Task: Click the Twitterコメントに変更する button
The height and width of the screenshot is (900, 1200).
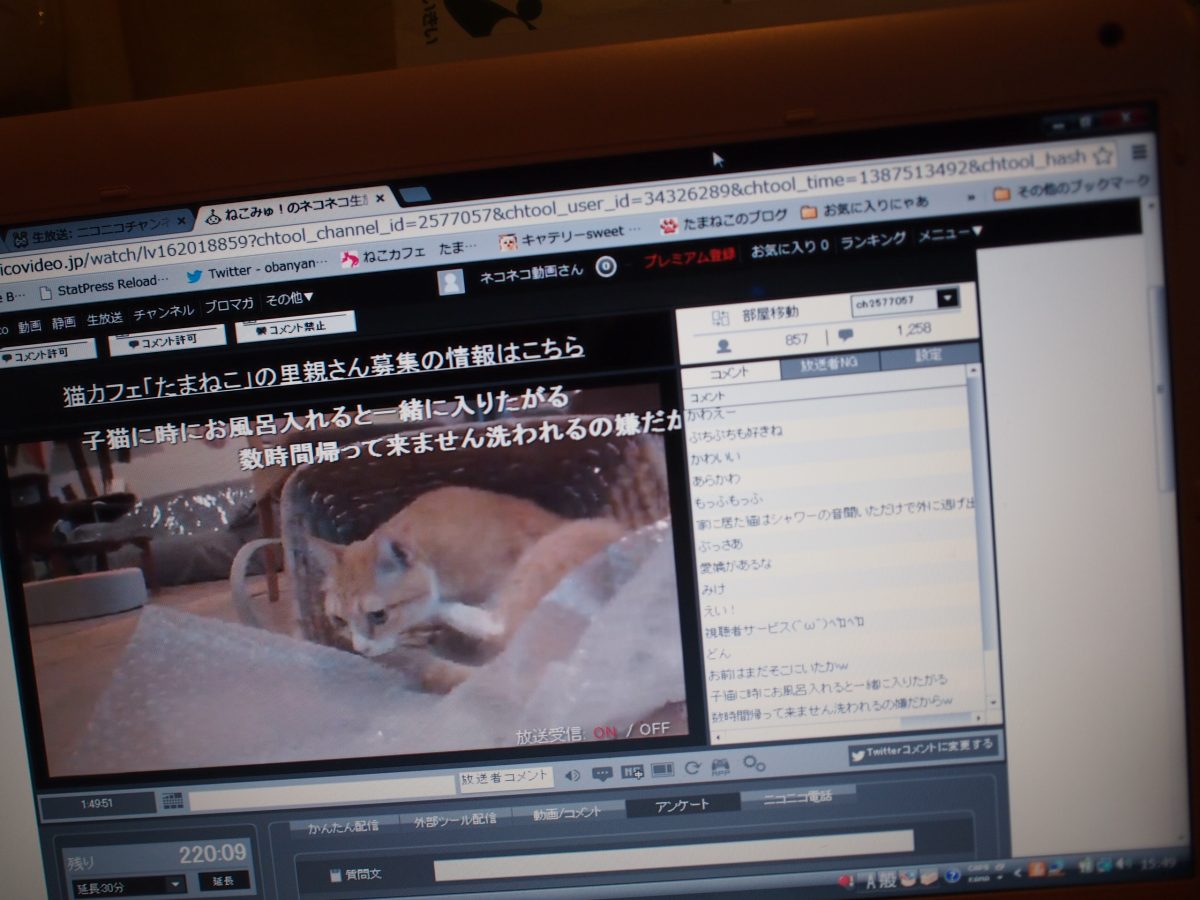Action: coord(923,748)
